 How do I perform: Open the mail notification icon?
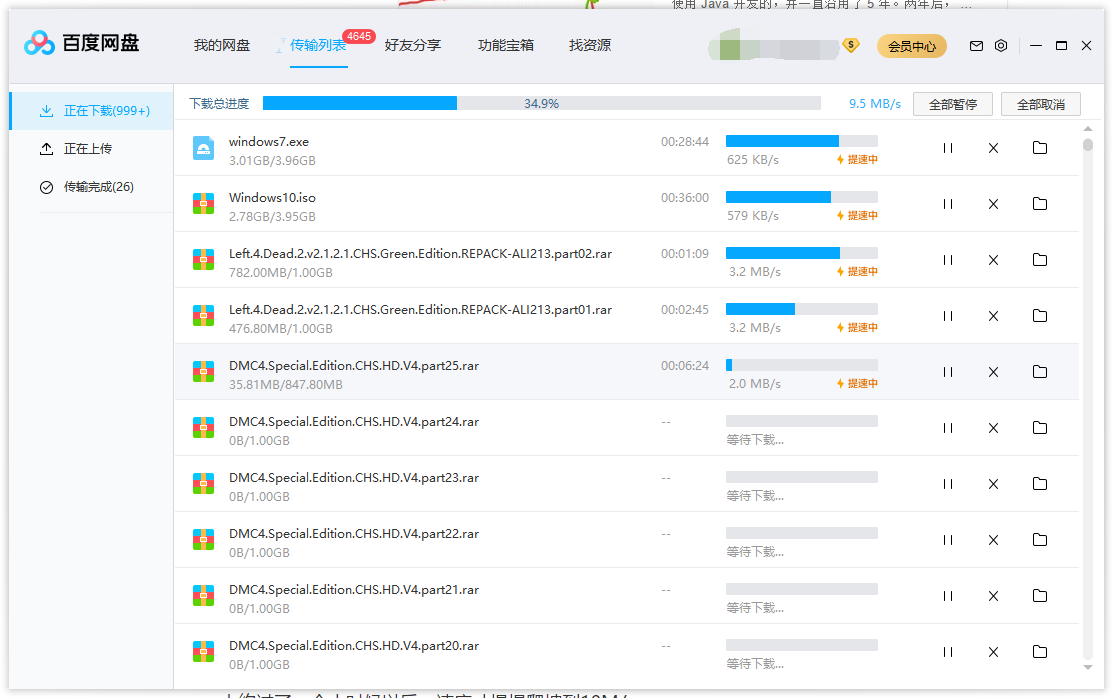click(974, 45)
